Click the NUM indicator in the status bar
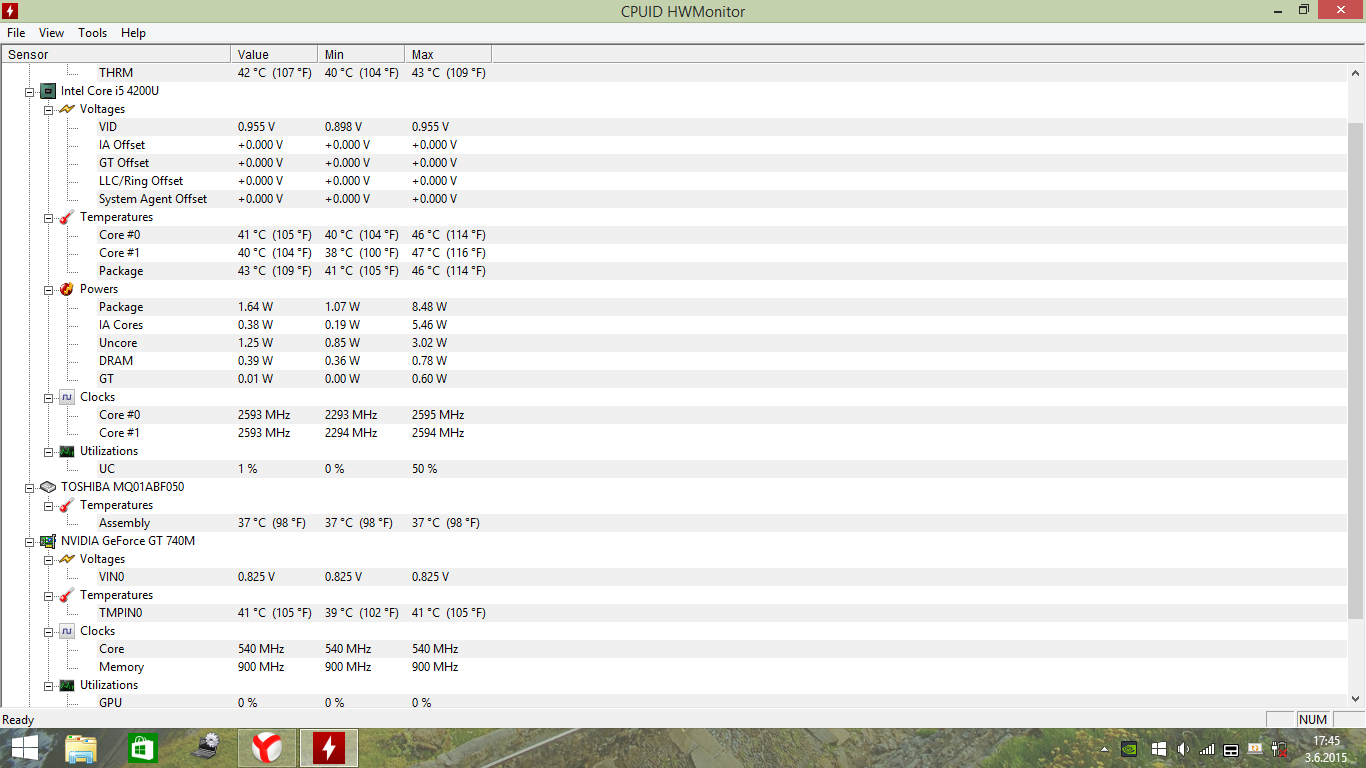 (1313, 719)
